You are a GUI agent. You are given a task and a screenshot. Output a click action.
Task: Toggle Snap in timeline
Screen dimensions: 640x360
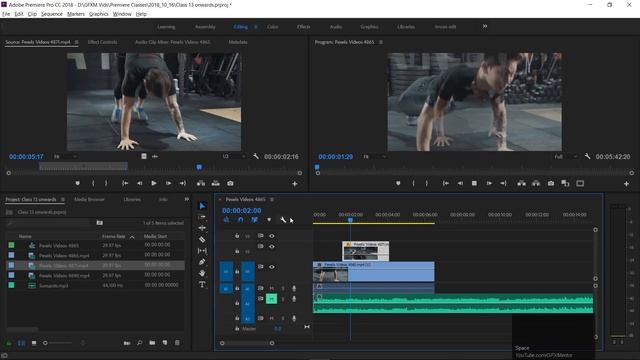[x=241, y=220]
